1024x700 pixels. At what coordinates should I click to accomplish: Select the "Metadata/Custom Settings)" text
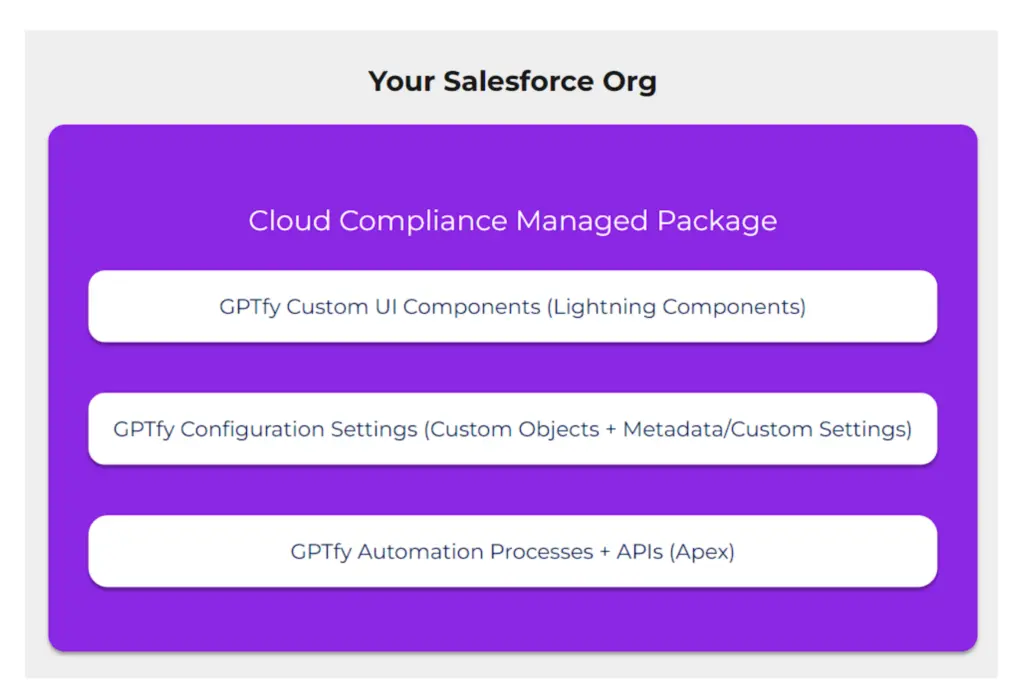point(767,429)
